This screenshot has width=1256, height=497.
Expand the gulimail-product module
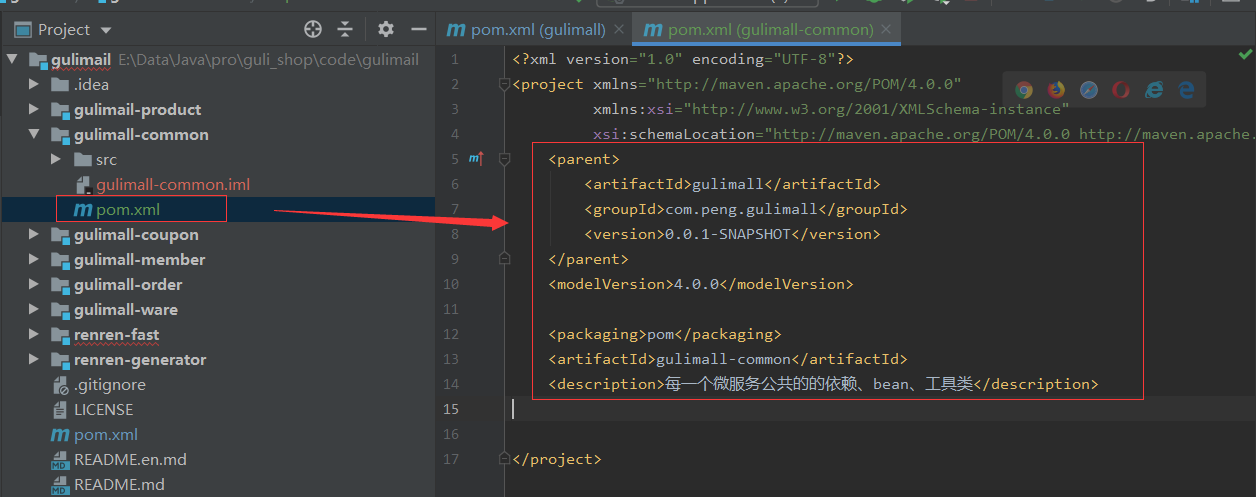[x=34, y=109]
